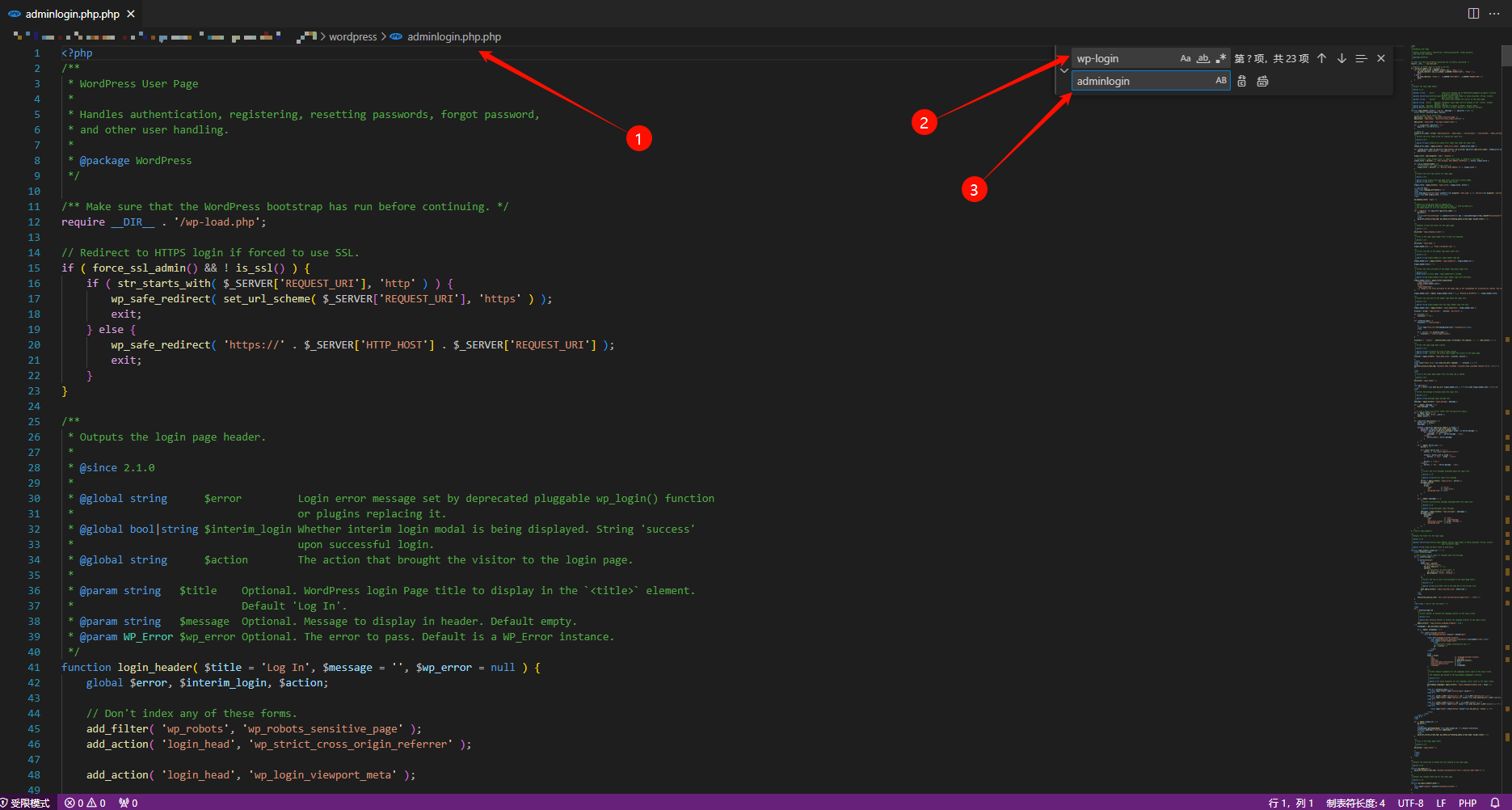This screenshot has height=810, width=1512.
Task: Close the adminlogin.php.php tab
Action: pos(131,14)
